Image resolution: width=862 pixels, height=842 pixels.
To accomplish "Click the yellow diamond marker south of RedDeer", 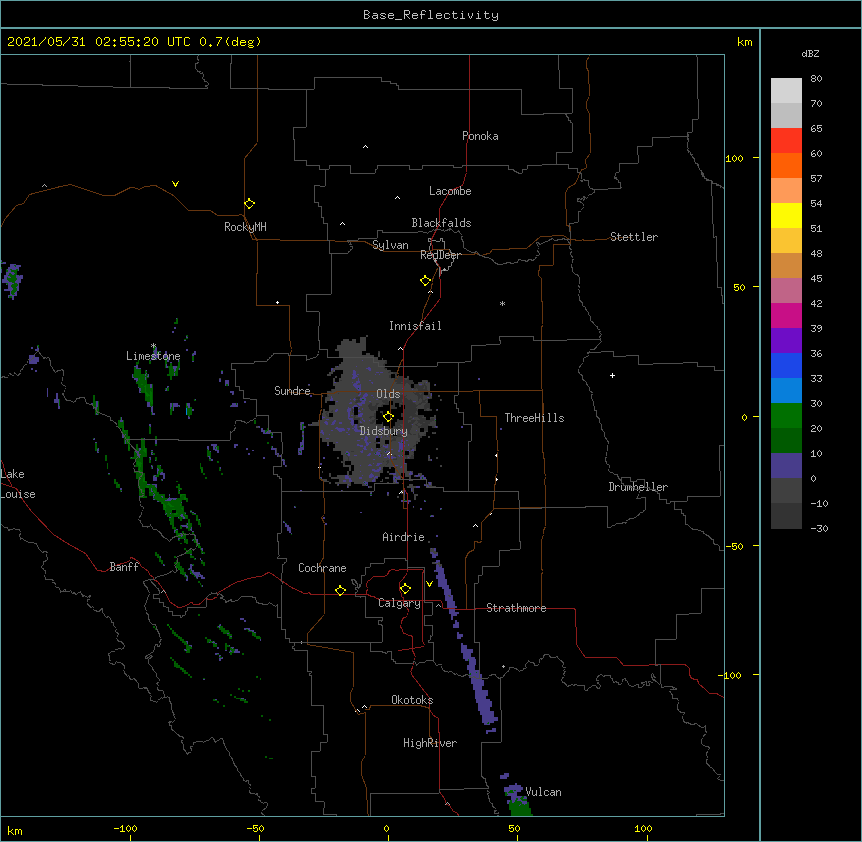I will [x=426, y=281].
